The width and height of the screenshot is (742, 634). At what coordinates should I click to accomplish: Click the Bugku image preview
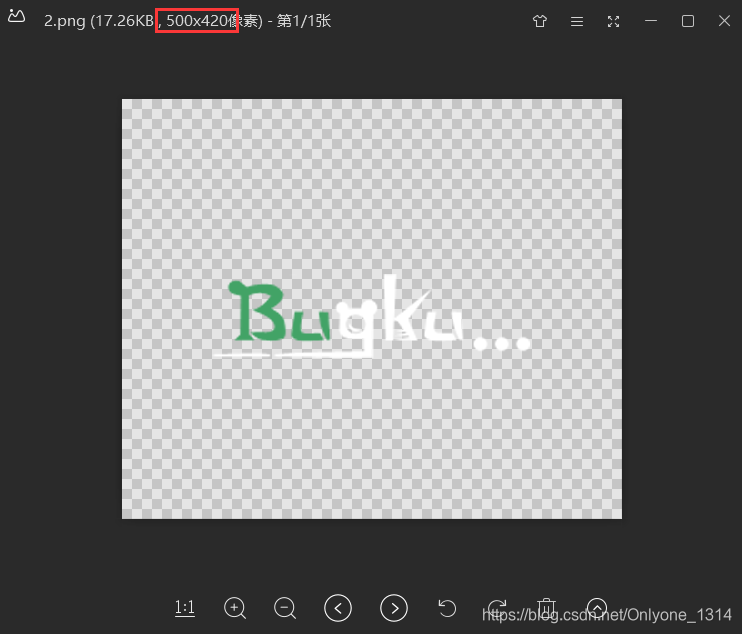[372, 309]
